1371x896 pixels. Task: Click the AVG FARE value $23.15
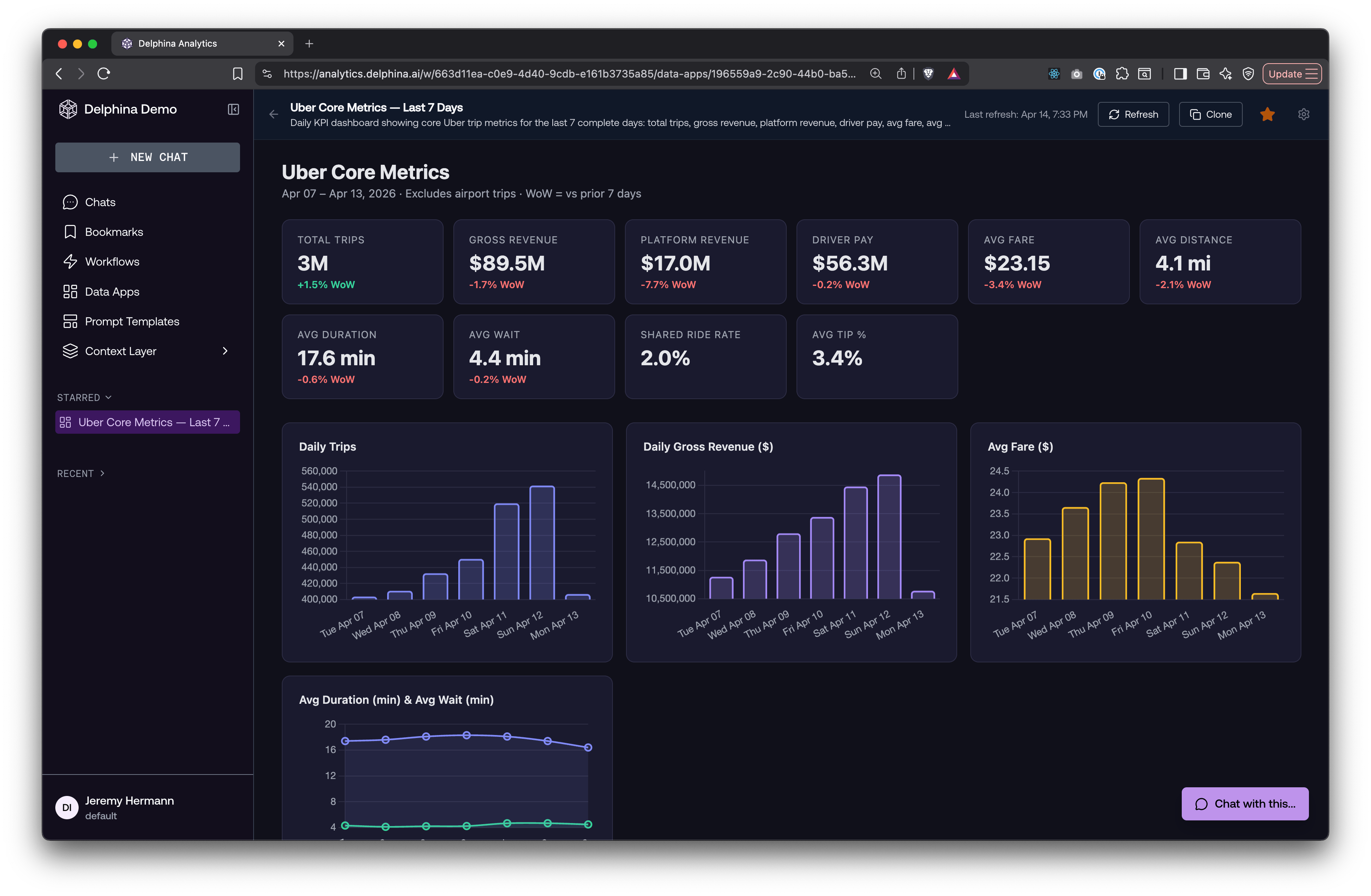1017,264
